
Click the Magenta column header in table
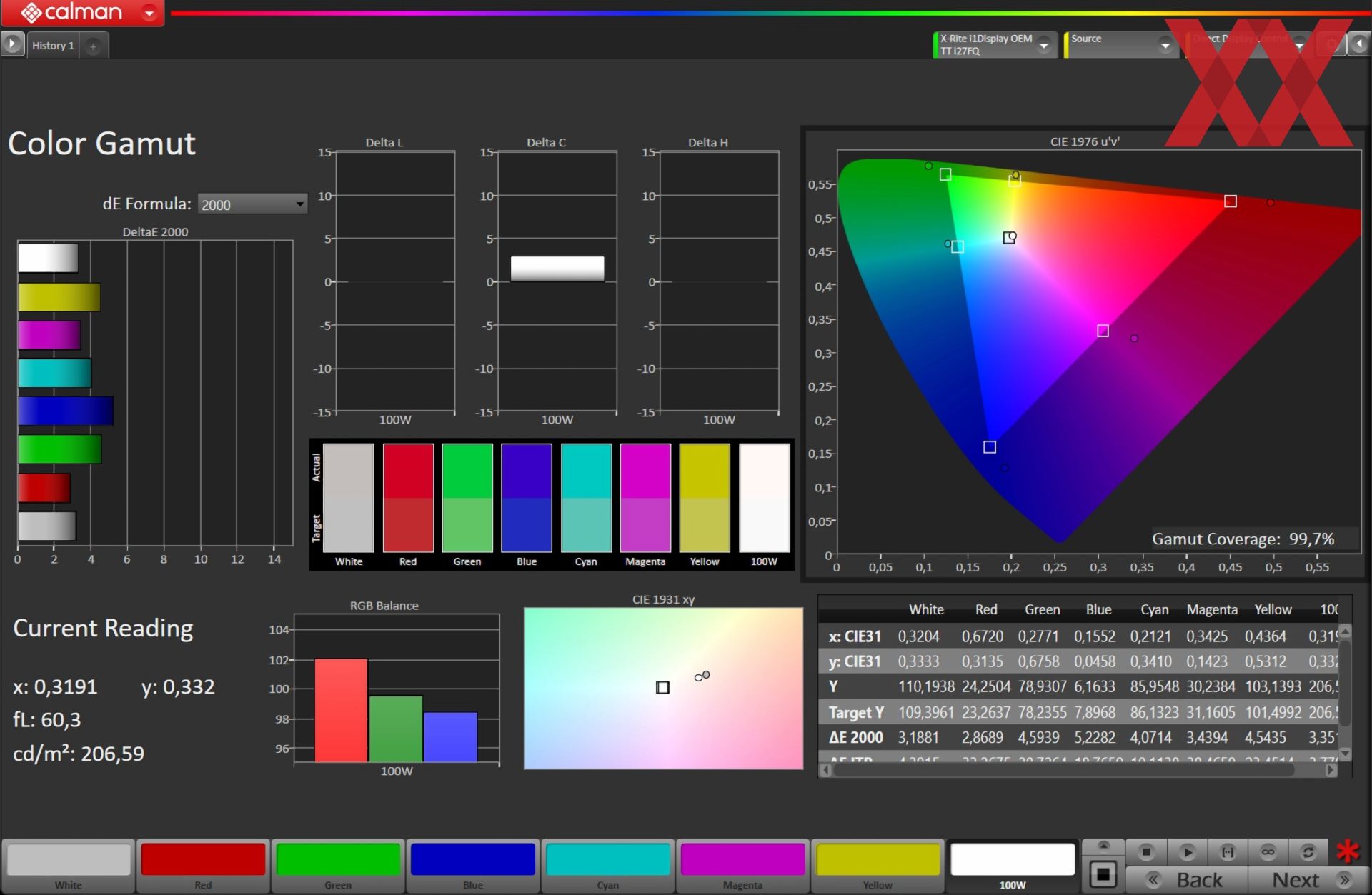click(1212, 609)
